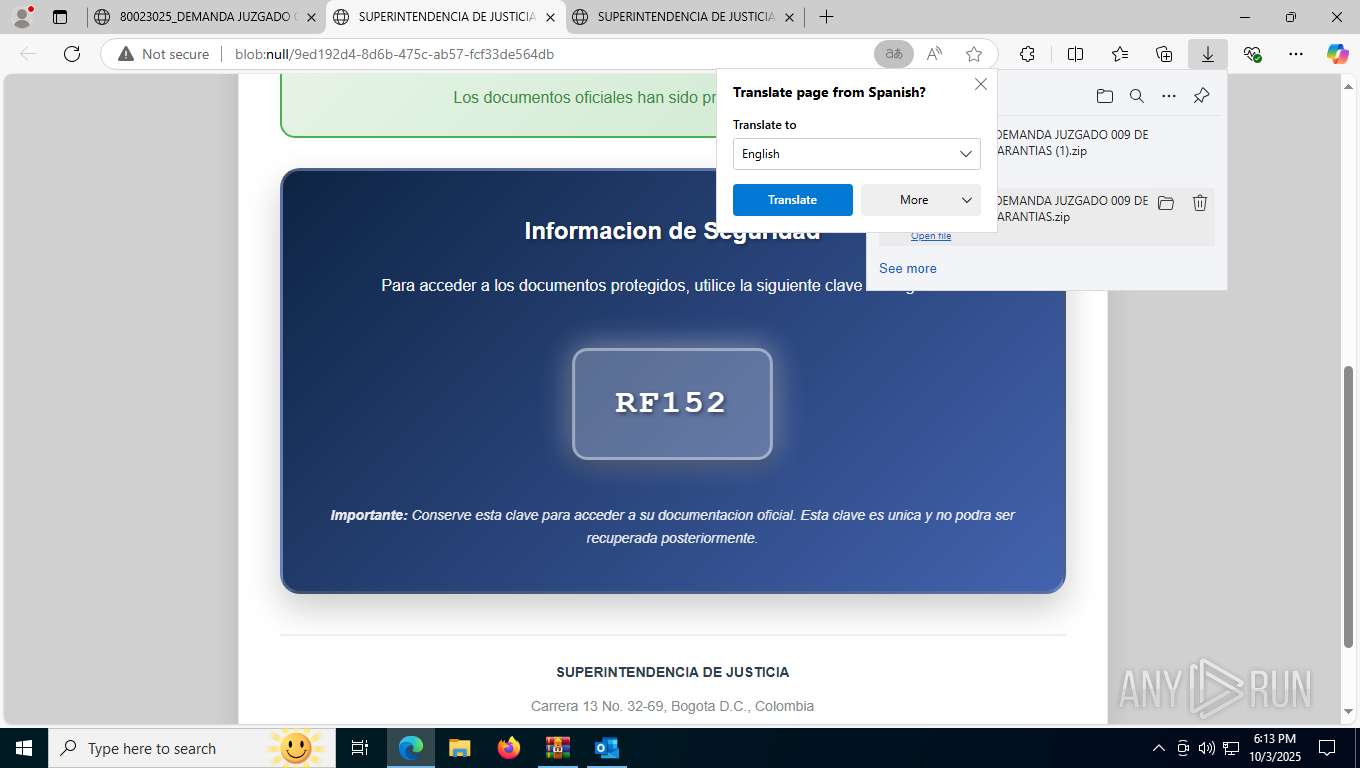Screen dimensions: 1360x768
Task: Delete the downloaded GARANTIAS.zip file
Action: click(x=1200, y=203)
